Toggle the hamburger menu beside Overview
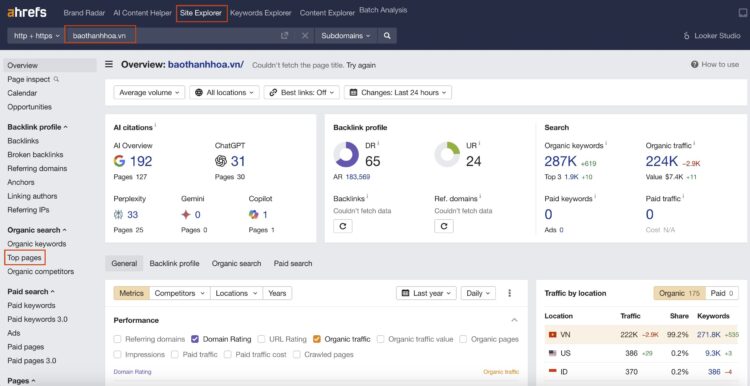The height and width of the screenshot is (386, 750). 109,64
